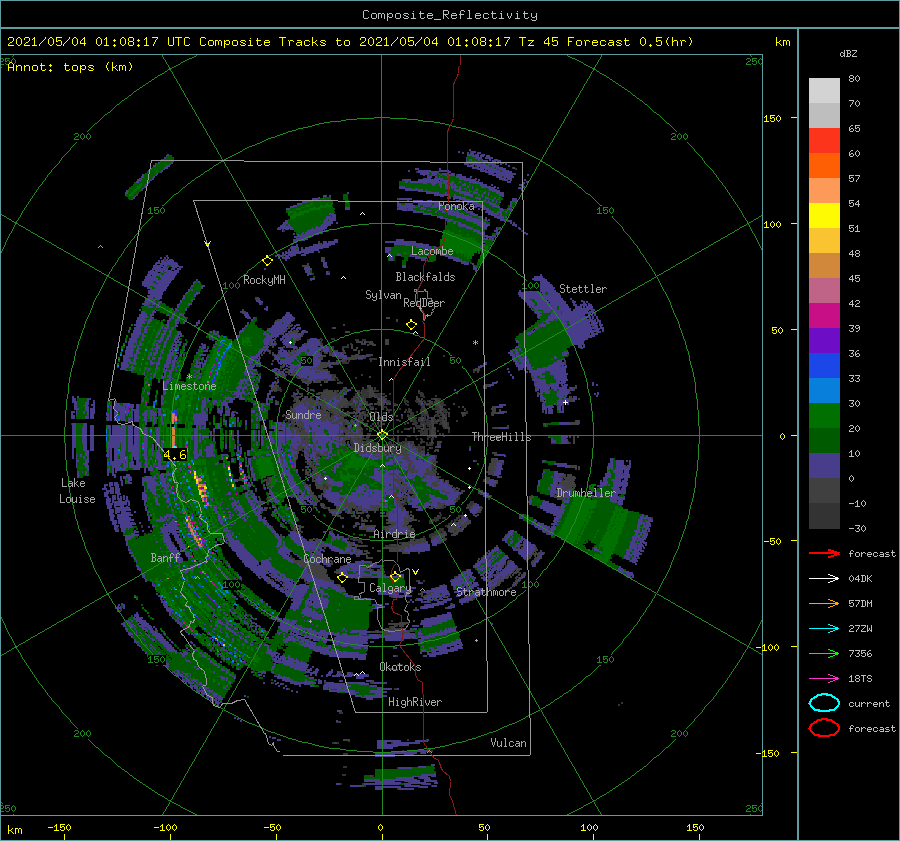Click the Banff city label
This screenshot has height=841, width=900.
pyautogui.click(x=165, y=557)
